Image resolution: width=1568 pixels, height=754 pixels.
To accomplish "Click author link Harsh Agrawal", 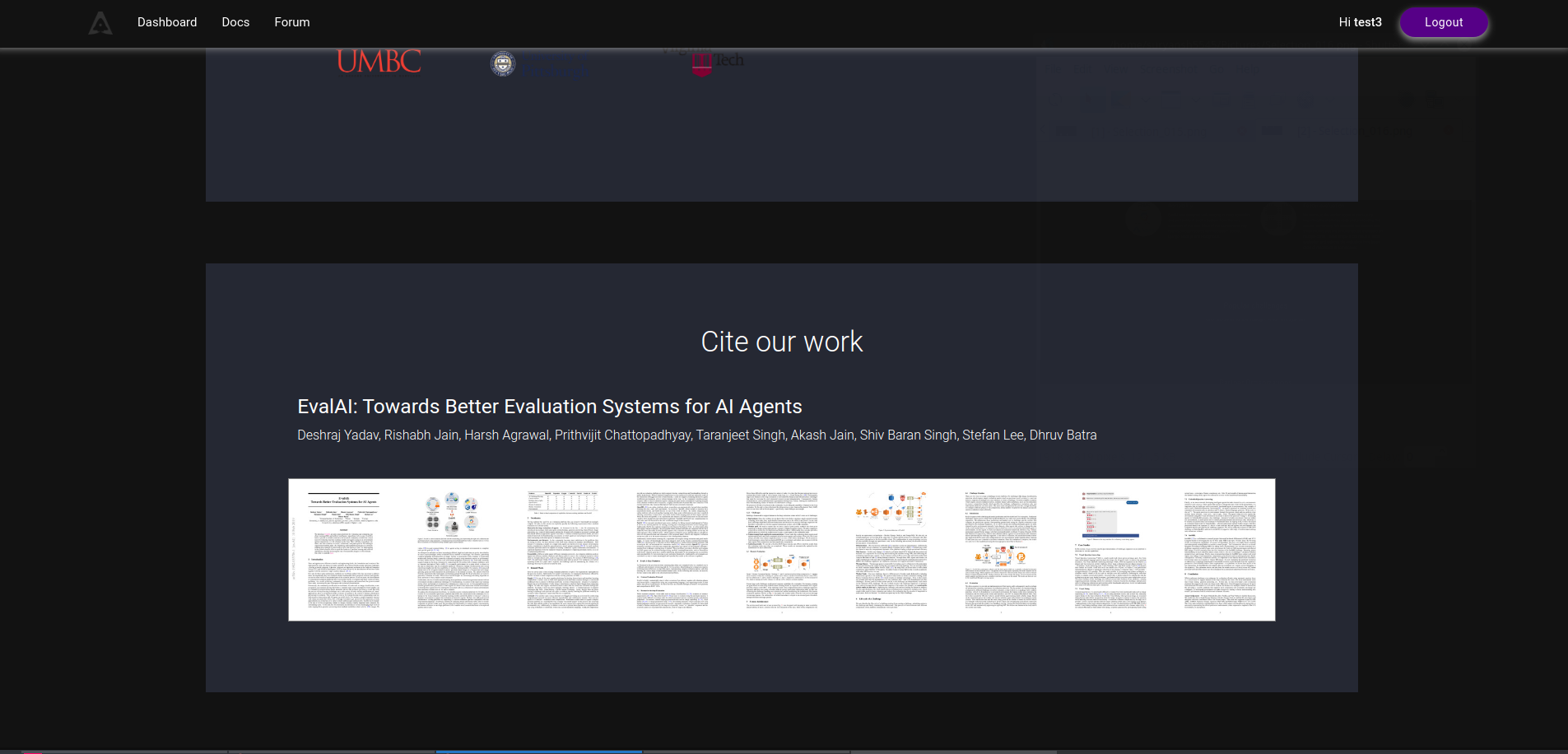I will 506,435.
